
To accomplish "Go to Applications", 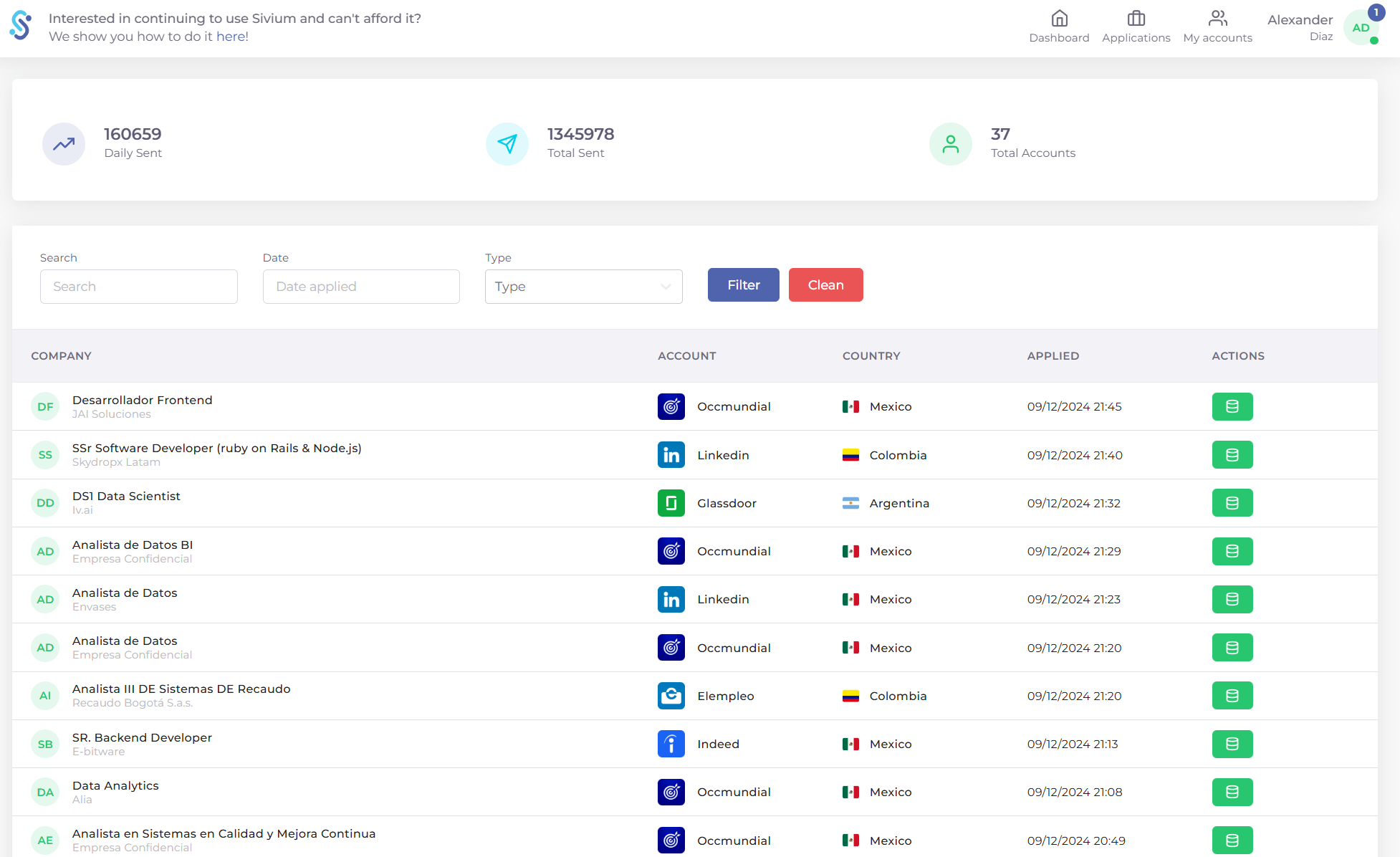I will coord(1136,27).
